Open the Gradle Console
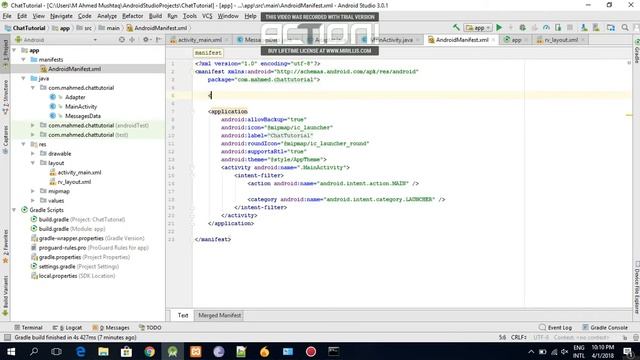640x360 pixels. pos(605,327)
